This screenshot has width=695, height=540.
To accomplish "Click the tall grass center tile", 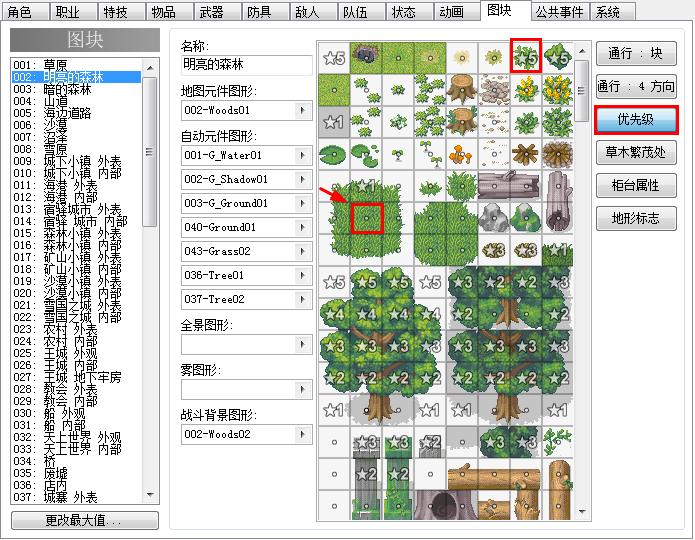I will coord(366,218).
